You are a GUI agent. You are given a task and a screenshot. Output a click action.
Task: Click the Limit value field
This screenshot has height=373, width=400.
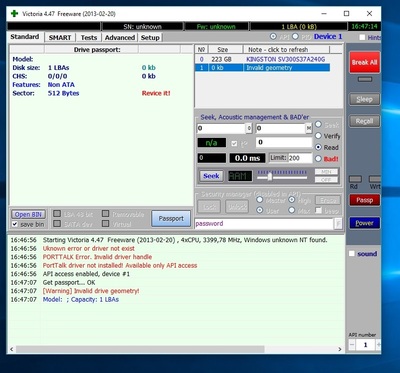click(x=299, y=158)
